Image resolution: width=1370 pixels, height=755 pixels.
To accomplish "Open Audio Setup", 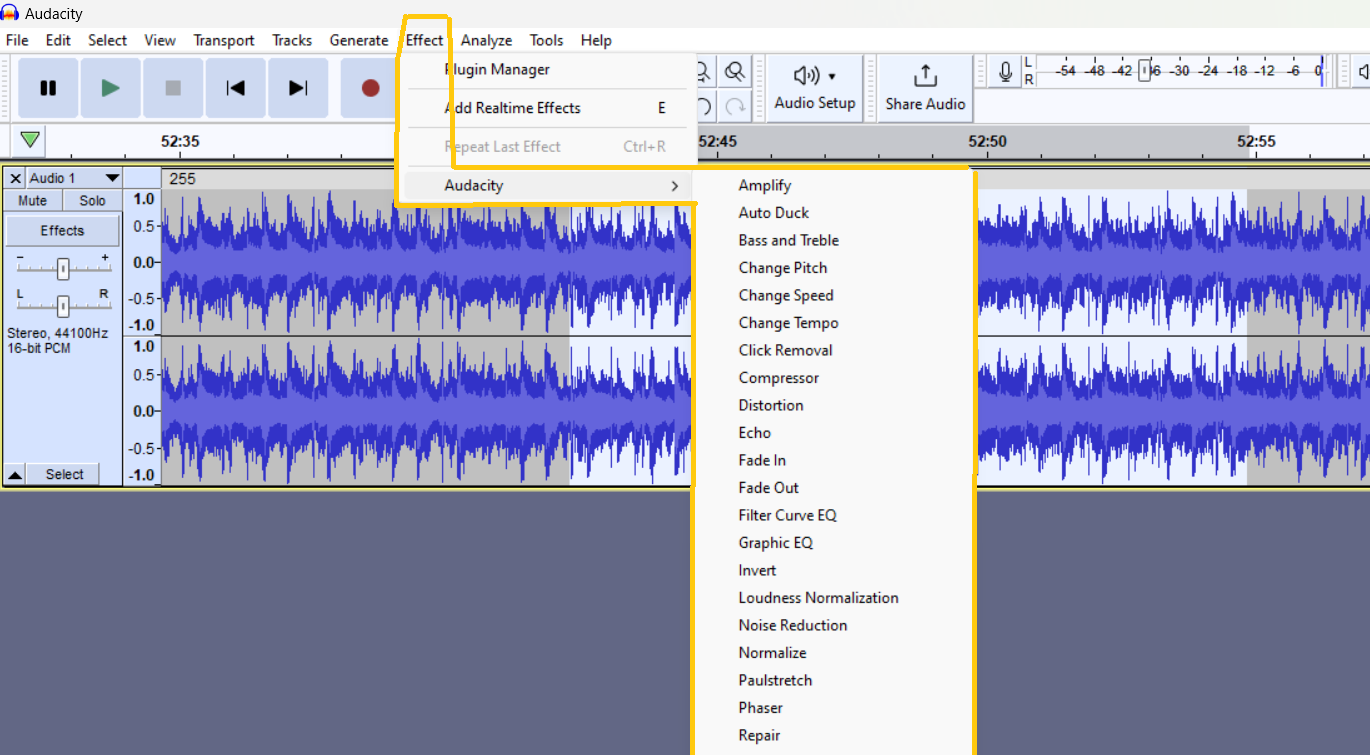I will tap(814, 88).
